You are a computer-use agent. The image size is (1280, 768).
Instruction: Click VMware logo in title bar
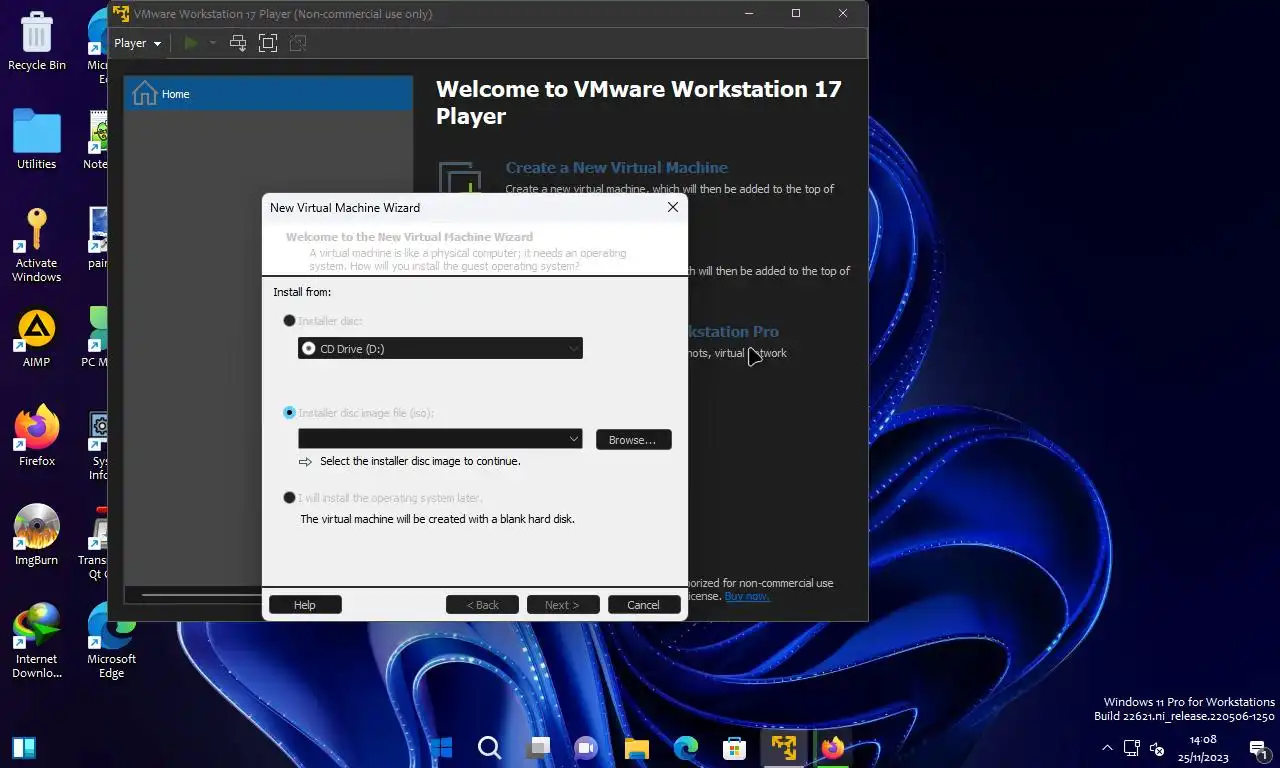(x=122, y=14)
